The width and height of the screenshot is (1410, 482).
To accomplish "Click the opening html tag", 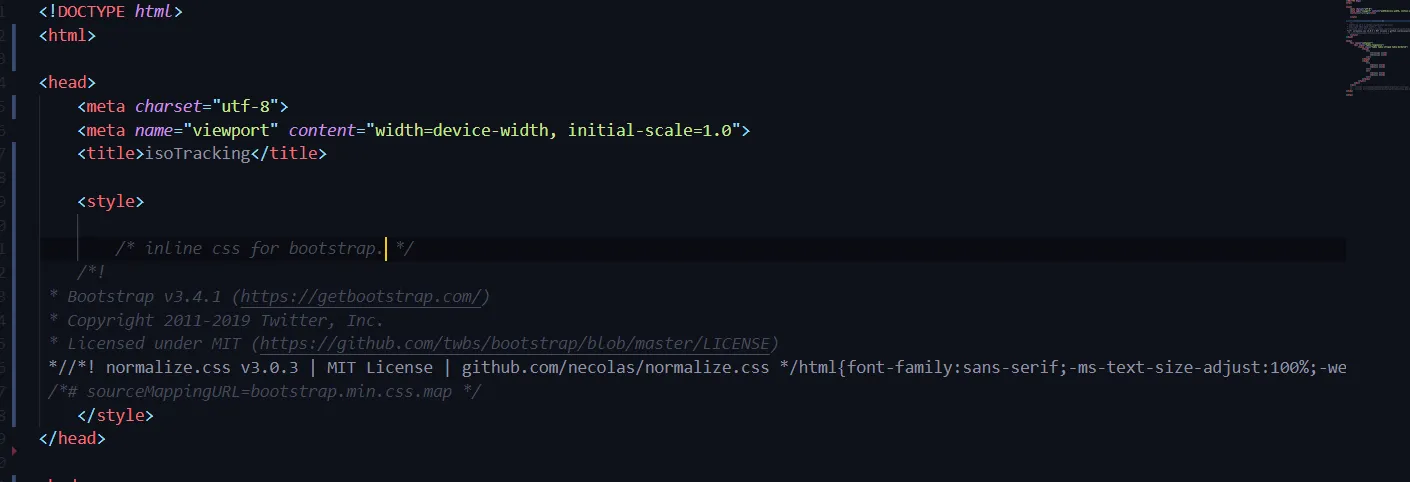I will click(x=67, y=35).
